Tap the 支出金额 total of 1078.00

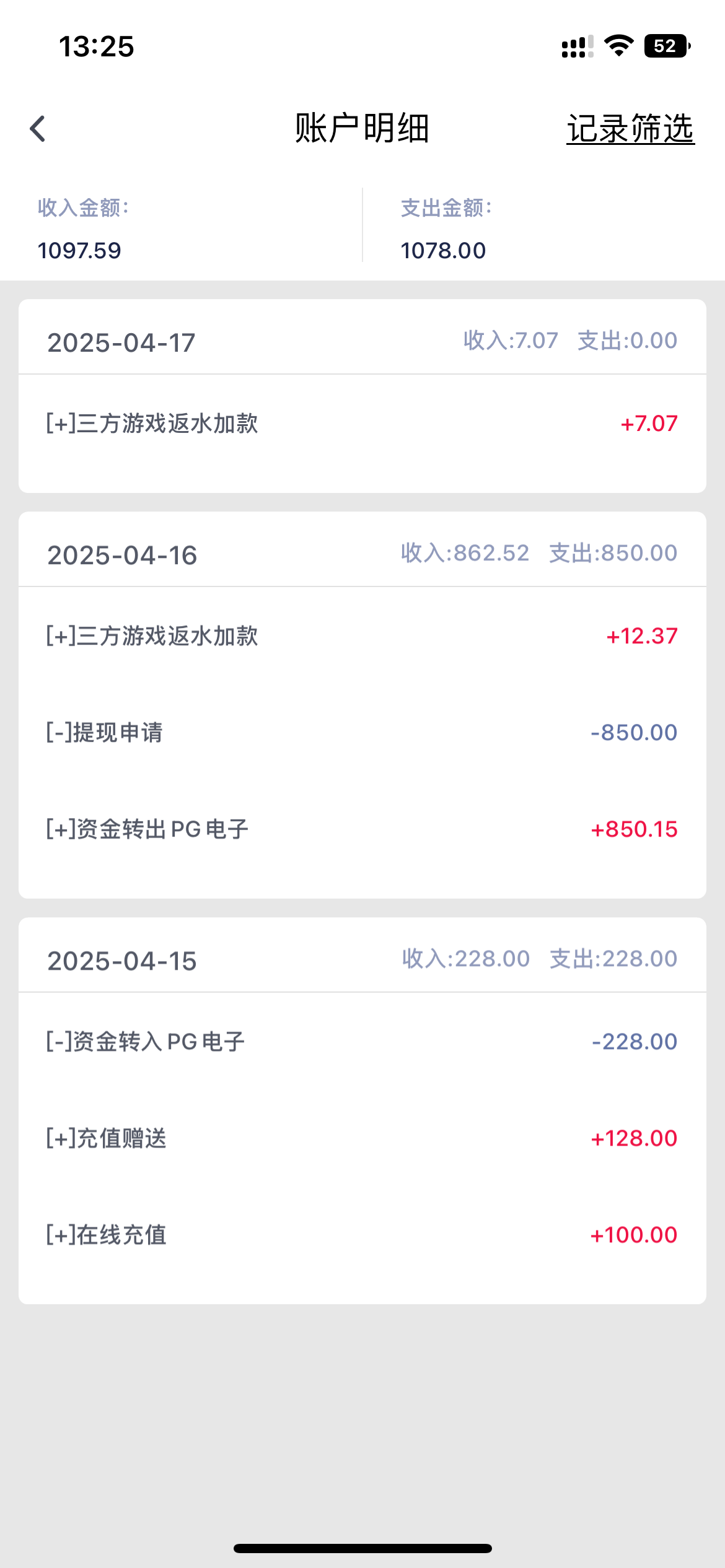coord(443,250)
